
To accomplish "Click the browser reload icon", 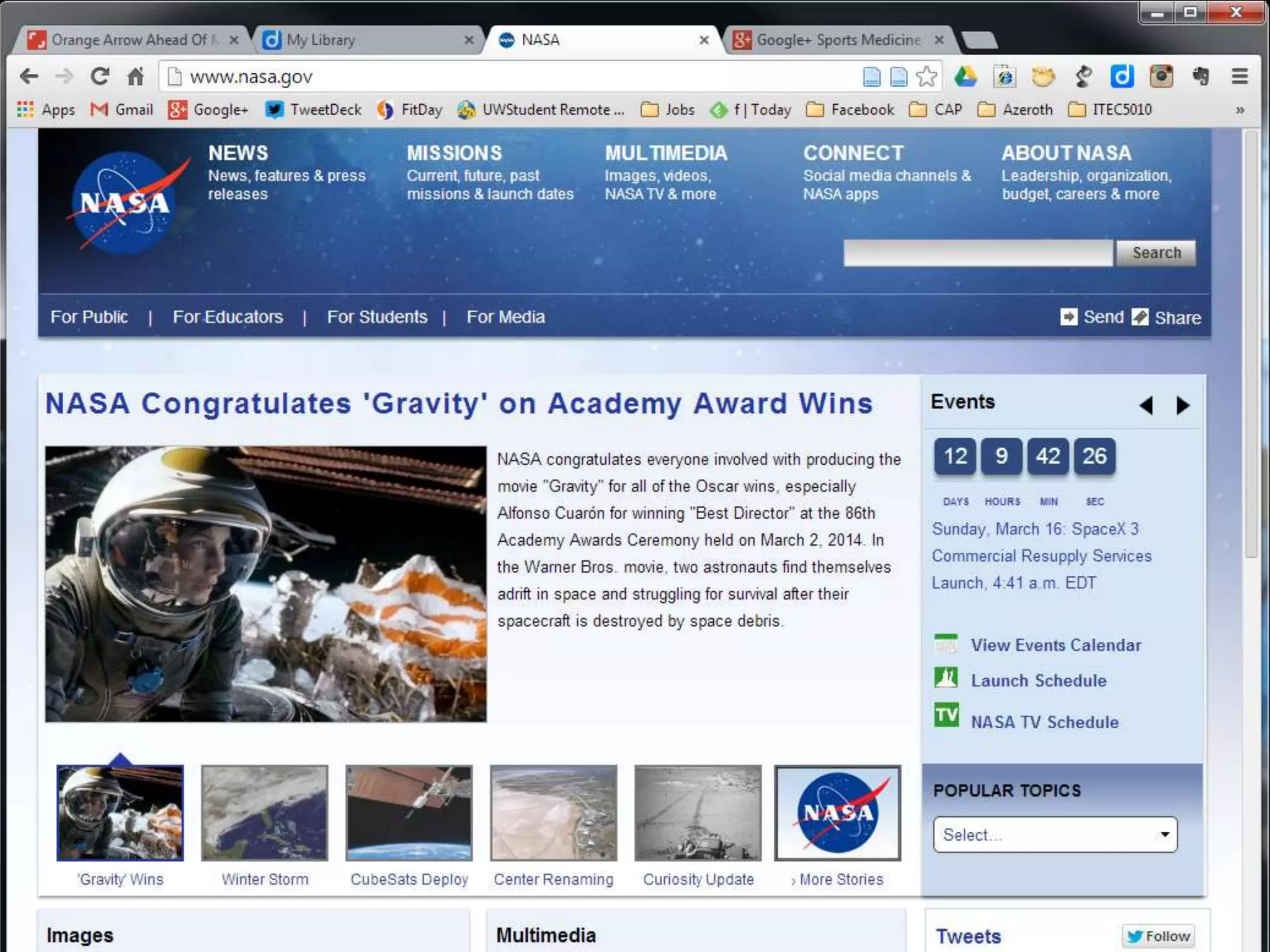I will coord(99,77).
